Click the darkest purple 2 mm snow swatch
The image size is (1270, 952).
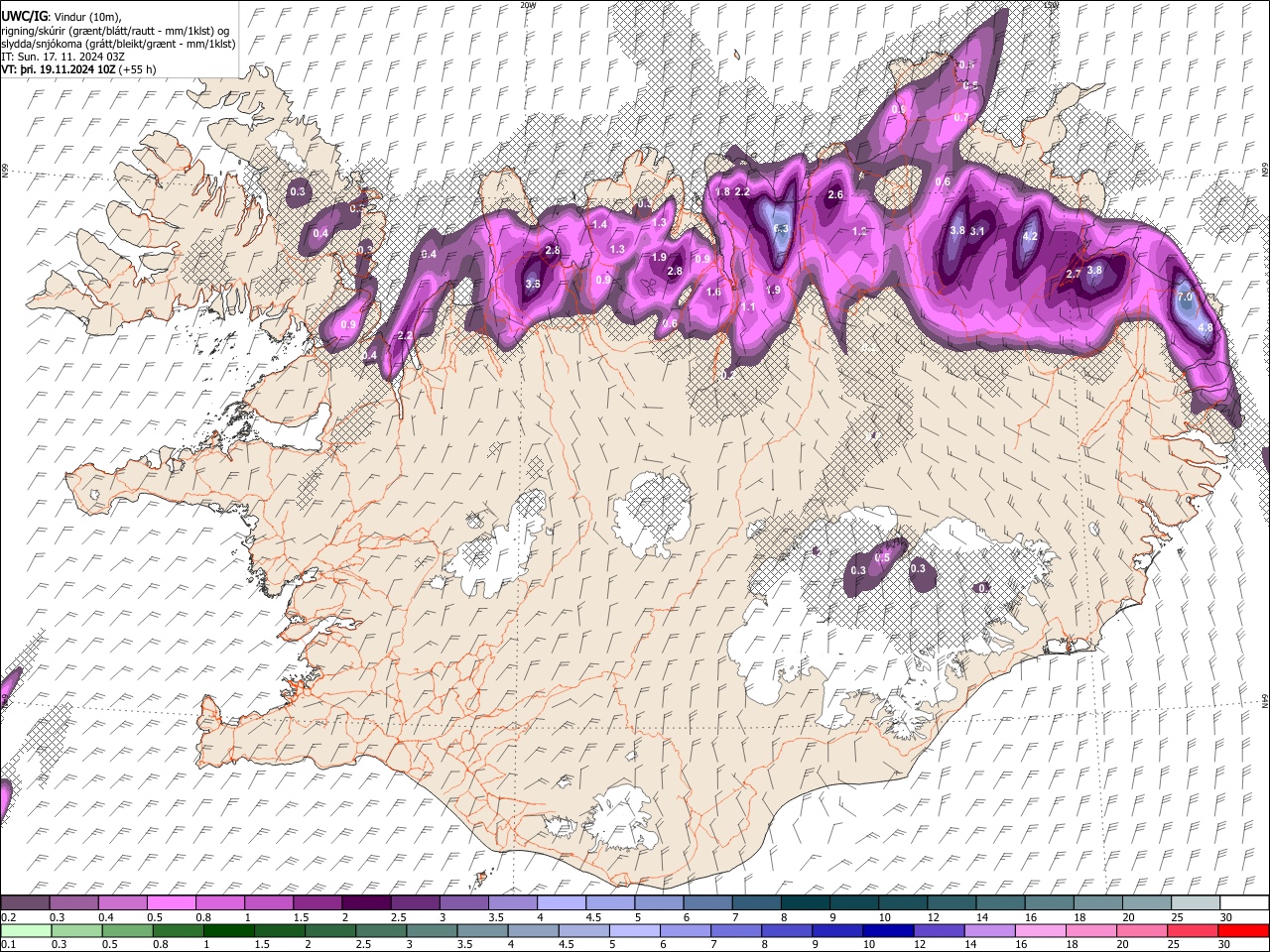(366, 902)
